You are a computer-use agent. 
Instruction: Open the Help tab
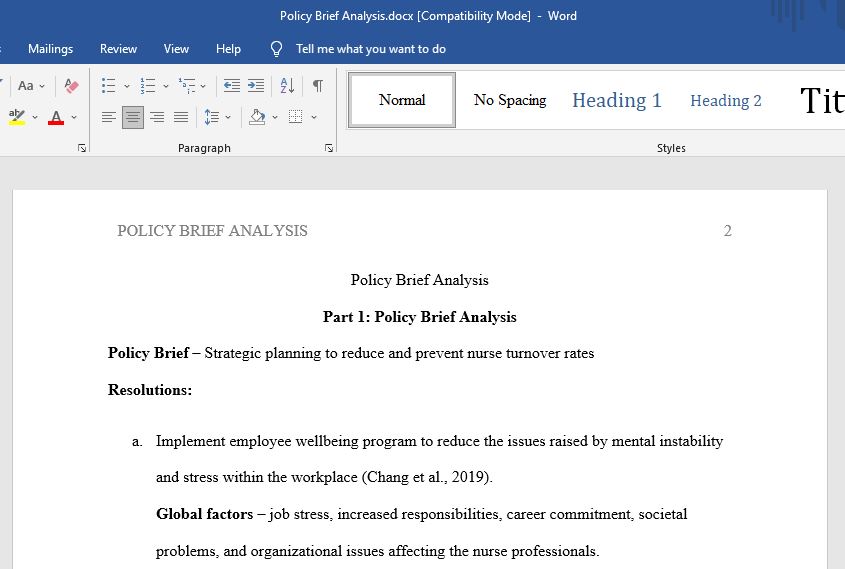tap(228, 49)
